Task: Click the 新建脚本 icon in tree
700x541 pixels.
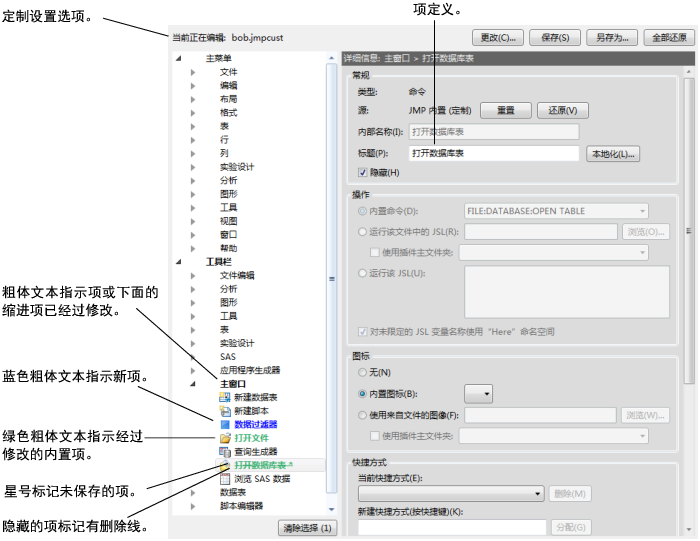Action: 225,411
